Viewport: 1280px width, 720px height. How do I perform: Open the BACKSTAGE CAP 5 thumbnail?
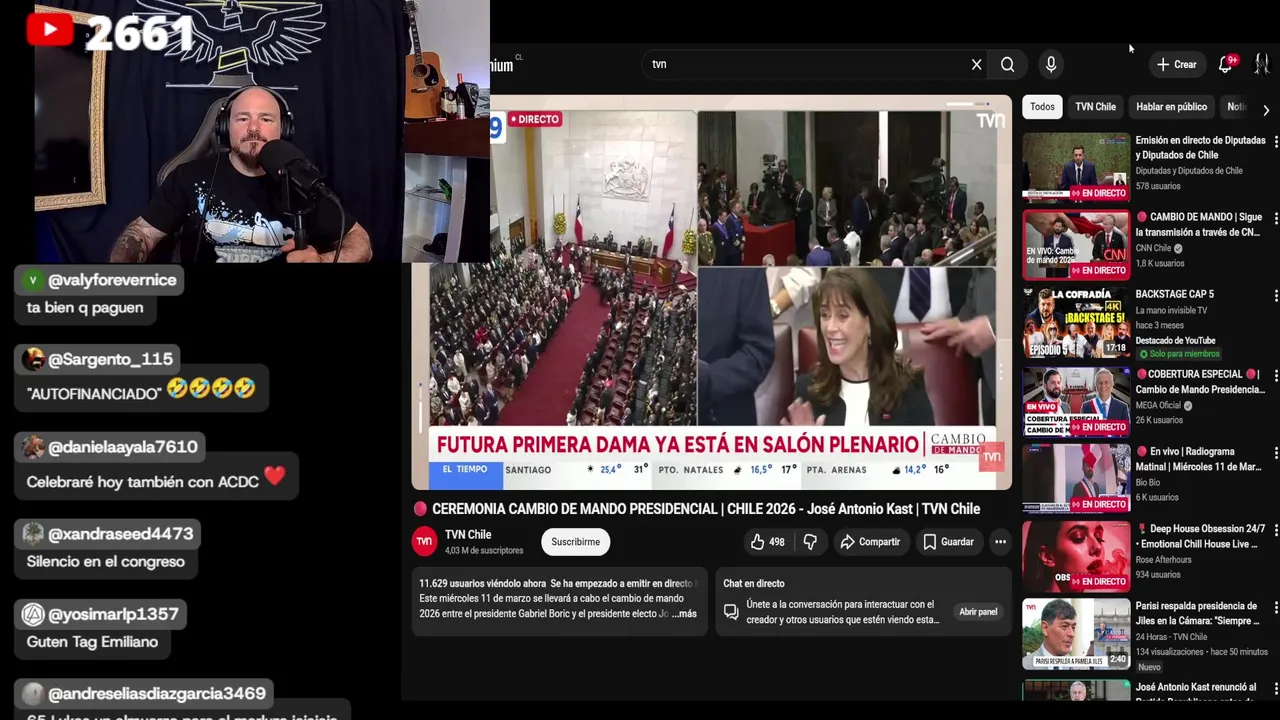[x=1076, y=323]
